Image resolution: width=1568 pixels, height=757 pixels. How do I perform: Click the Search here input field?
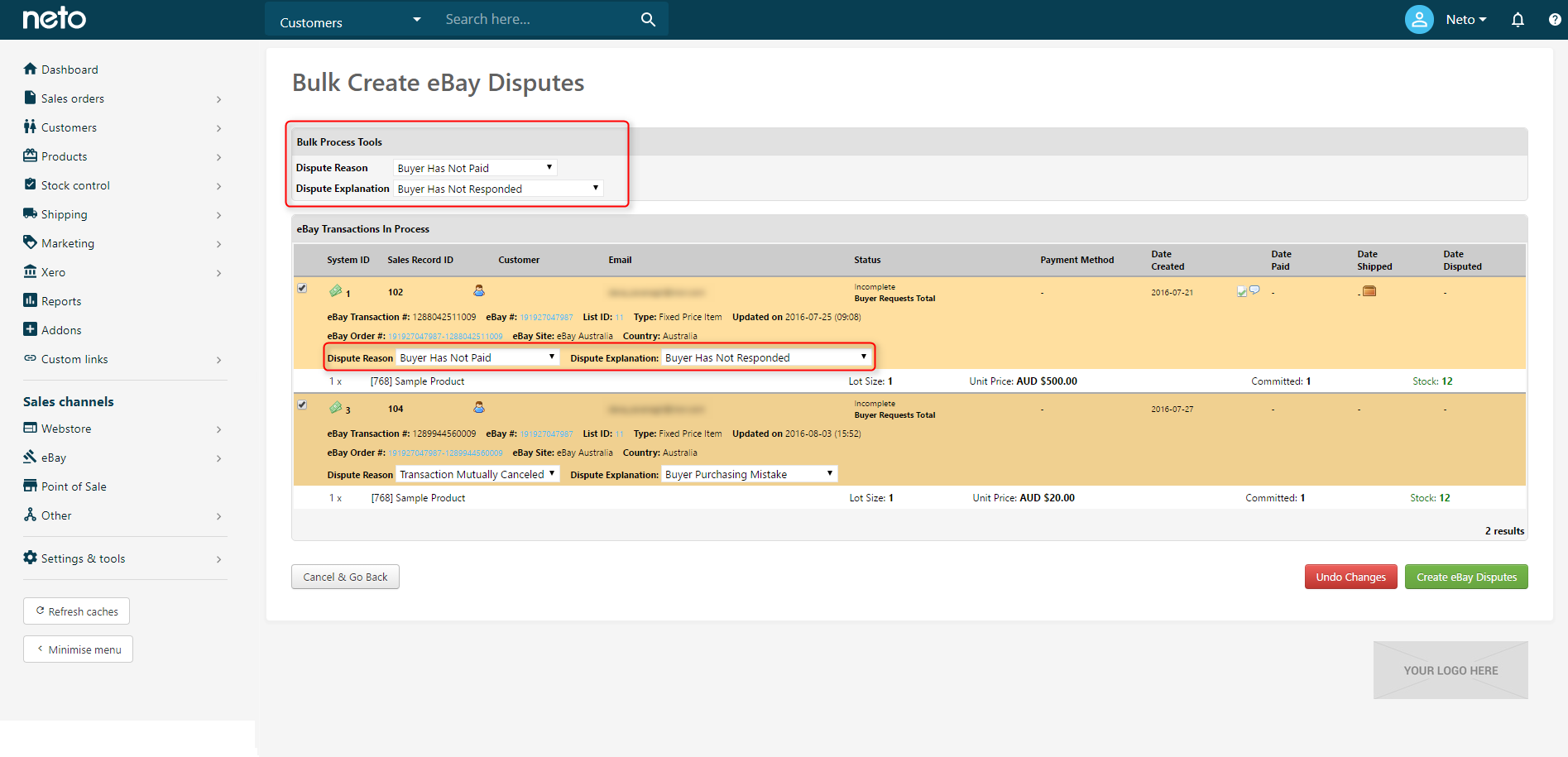coord(538,19)
